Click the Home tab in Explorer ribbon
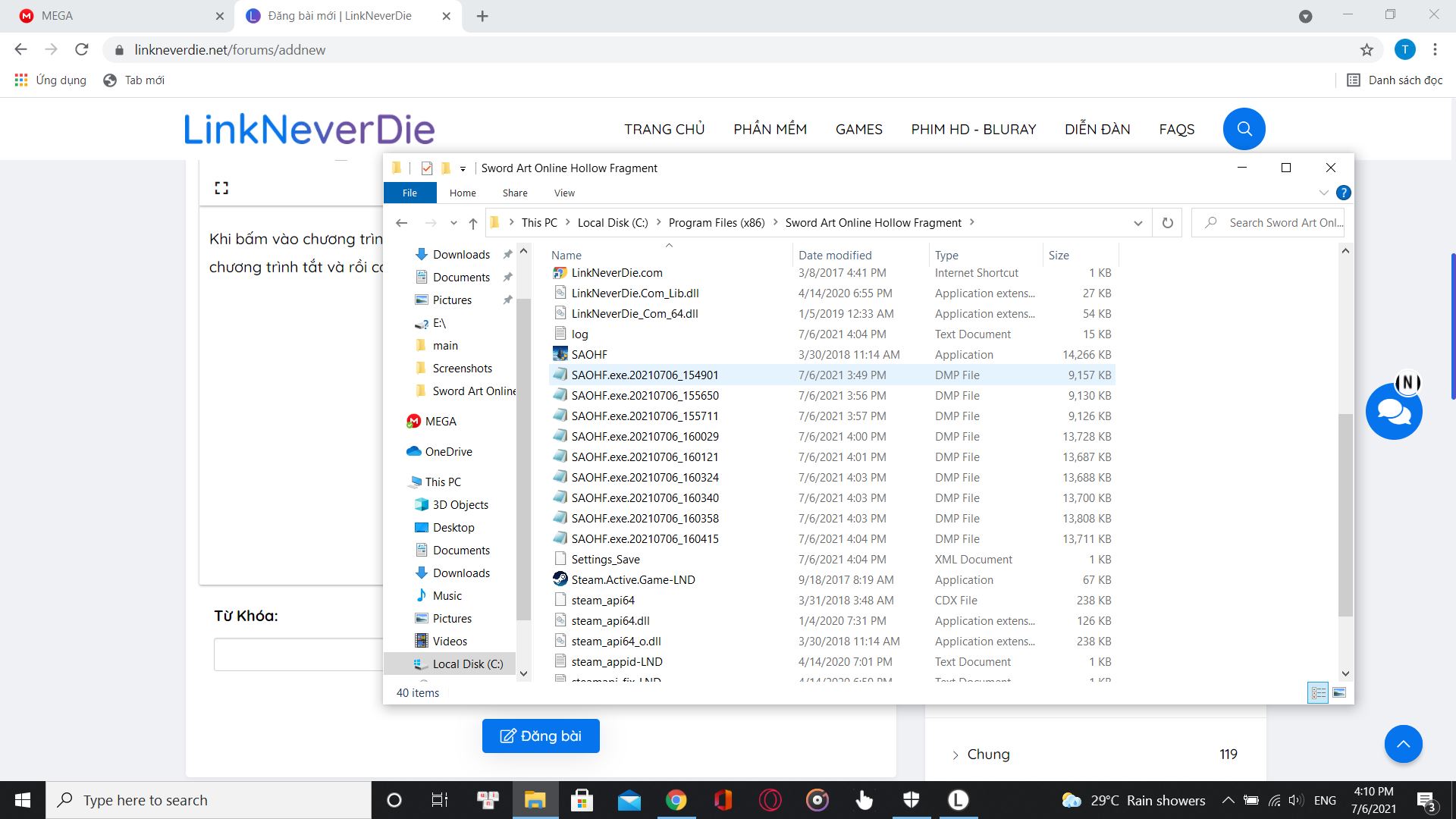The image size is (1456, 819). coord(462,193)
